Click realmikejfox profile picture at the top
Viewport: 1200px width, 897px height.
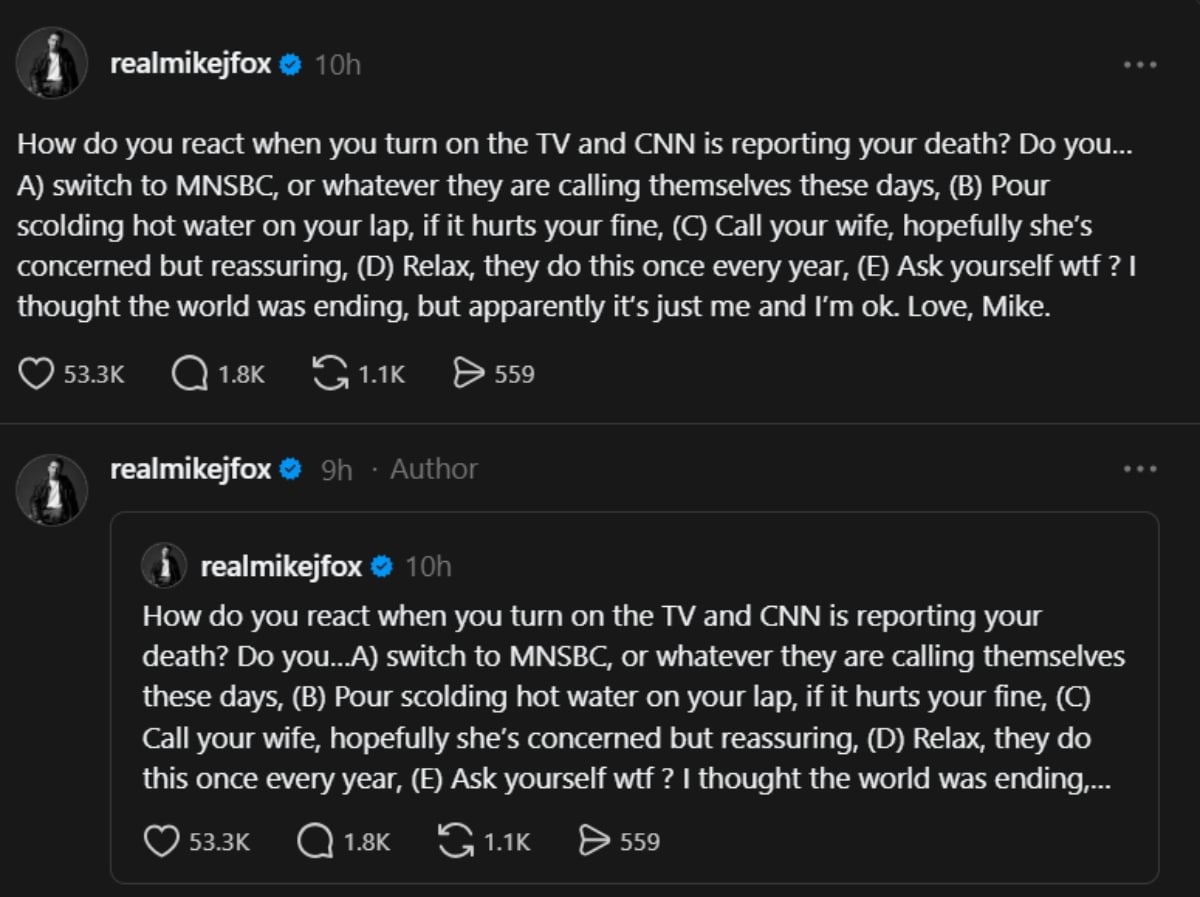click(x=51, y=63)
